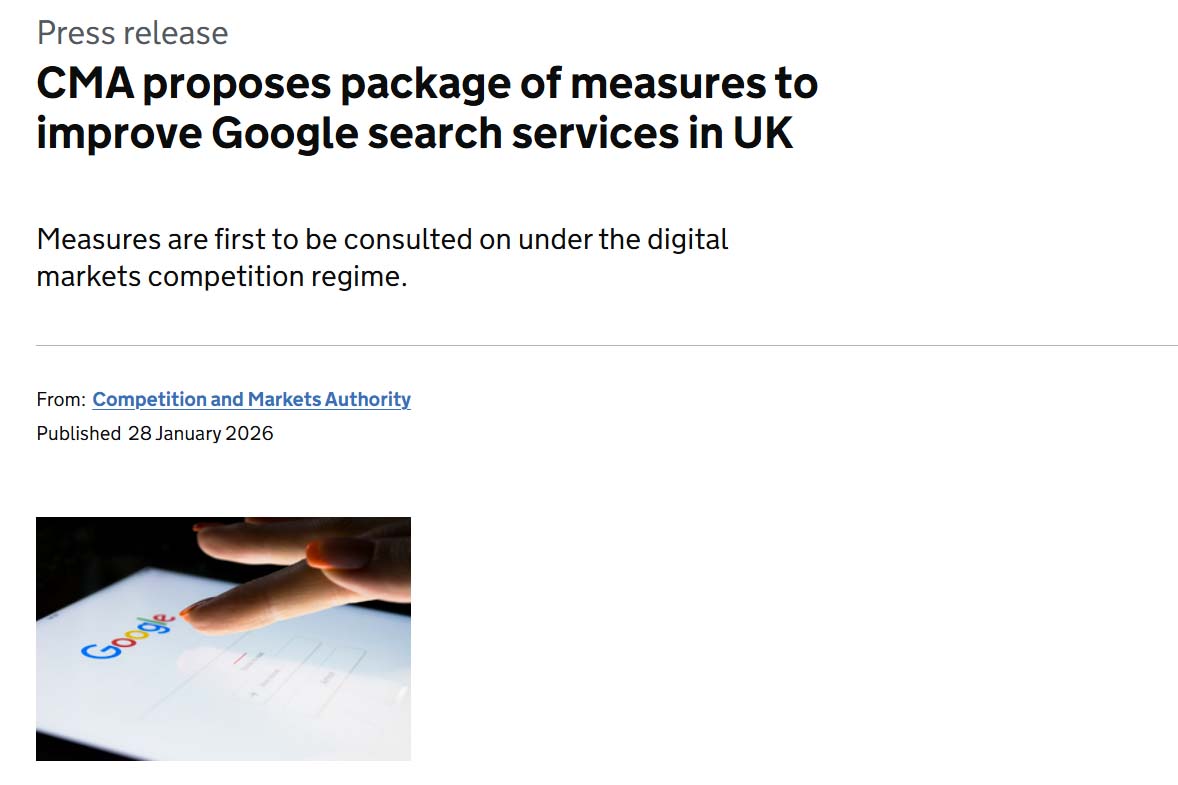Open the Competition and Markets Authority link
This screenshot has height=785, width=1178.
point(251,399)
